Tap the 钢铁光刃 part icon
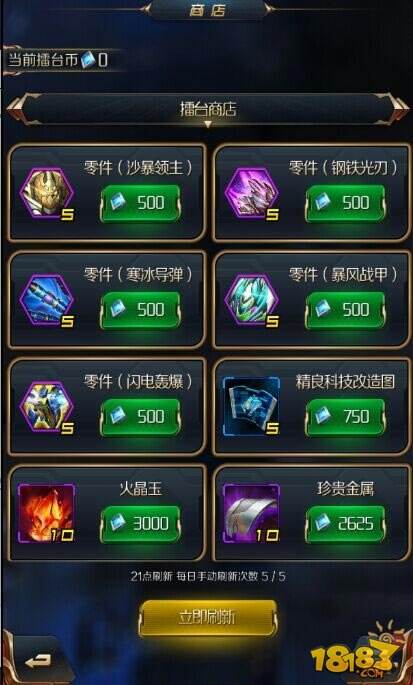413x685 pixels. (251, 193)
